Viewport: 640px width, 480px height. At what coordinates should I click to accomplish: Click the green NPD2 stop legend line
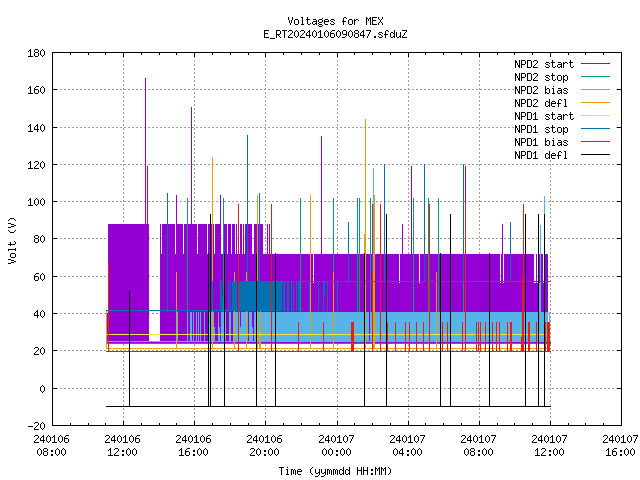coord(595,77)
